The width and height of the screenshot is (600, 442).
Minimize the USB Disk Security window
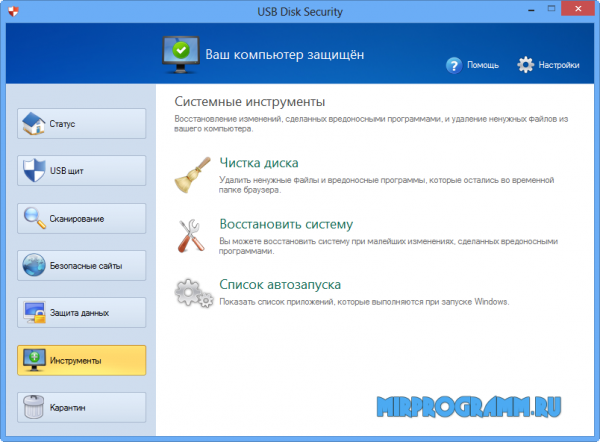click(x=531, y=10)
